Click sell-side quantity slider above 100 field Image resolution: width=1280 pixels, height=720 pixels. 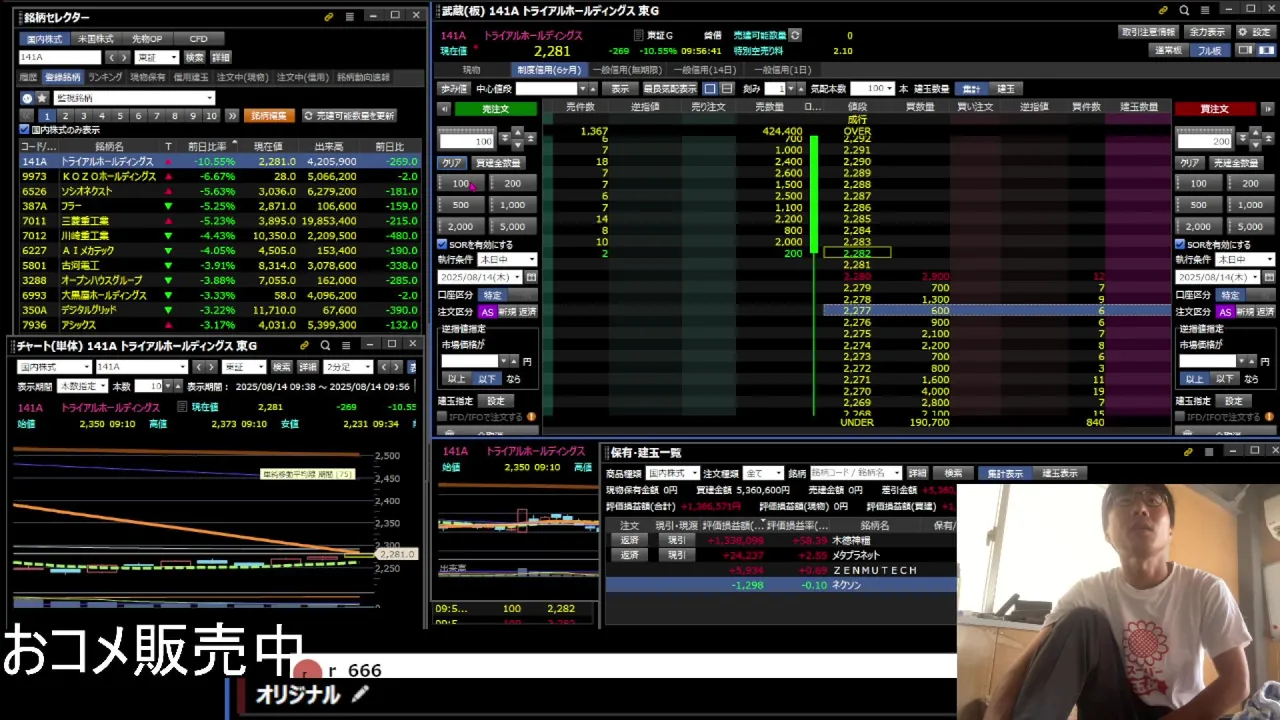[468, 131]
